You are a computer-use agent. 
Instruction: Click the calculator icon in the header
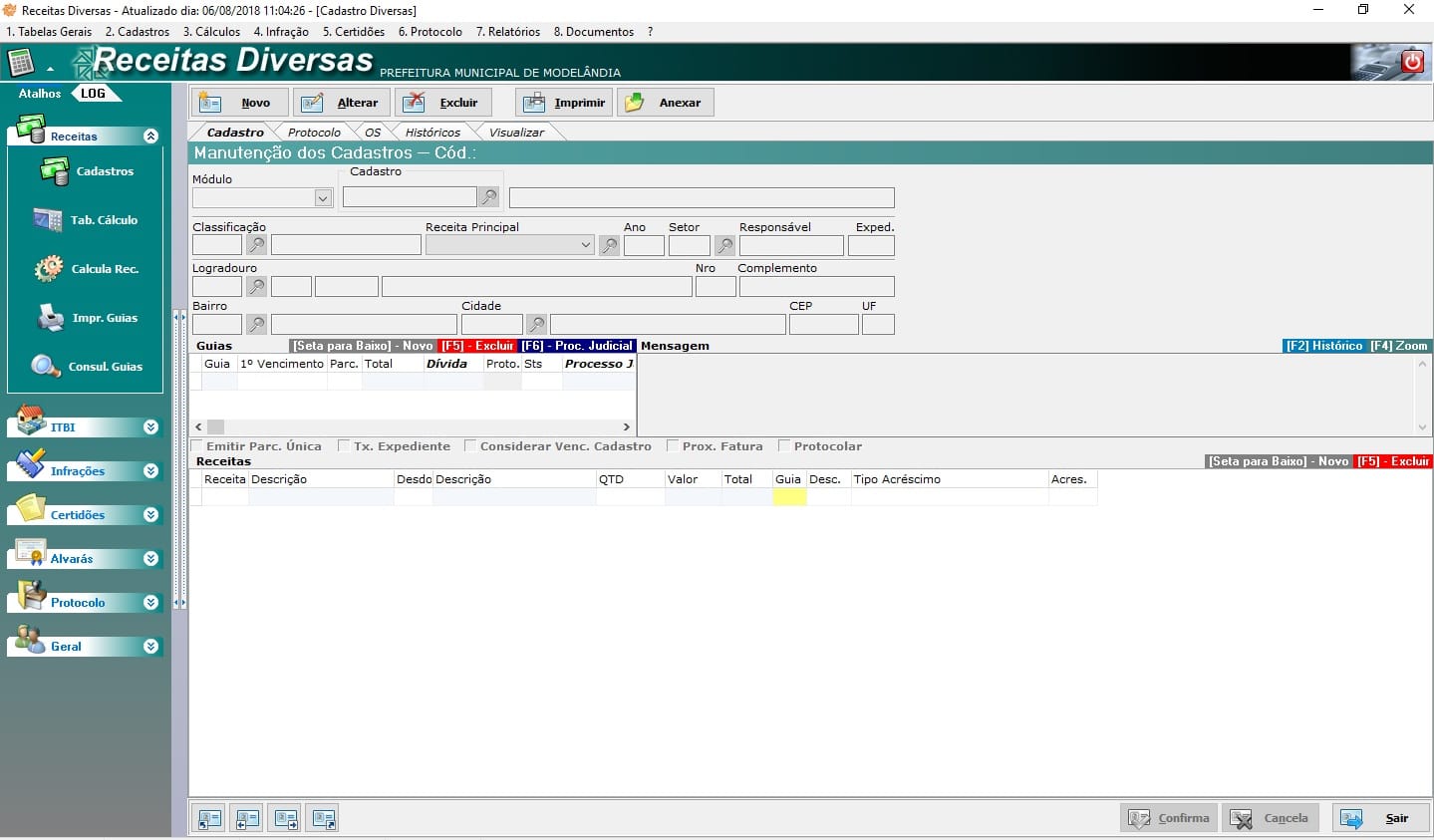coord(21,63)
